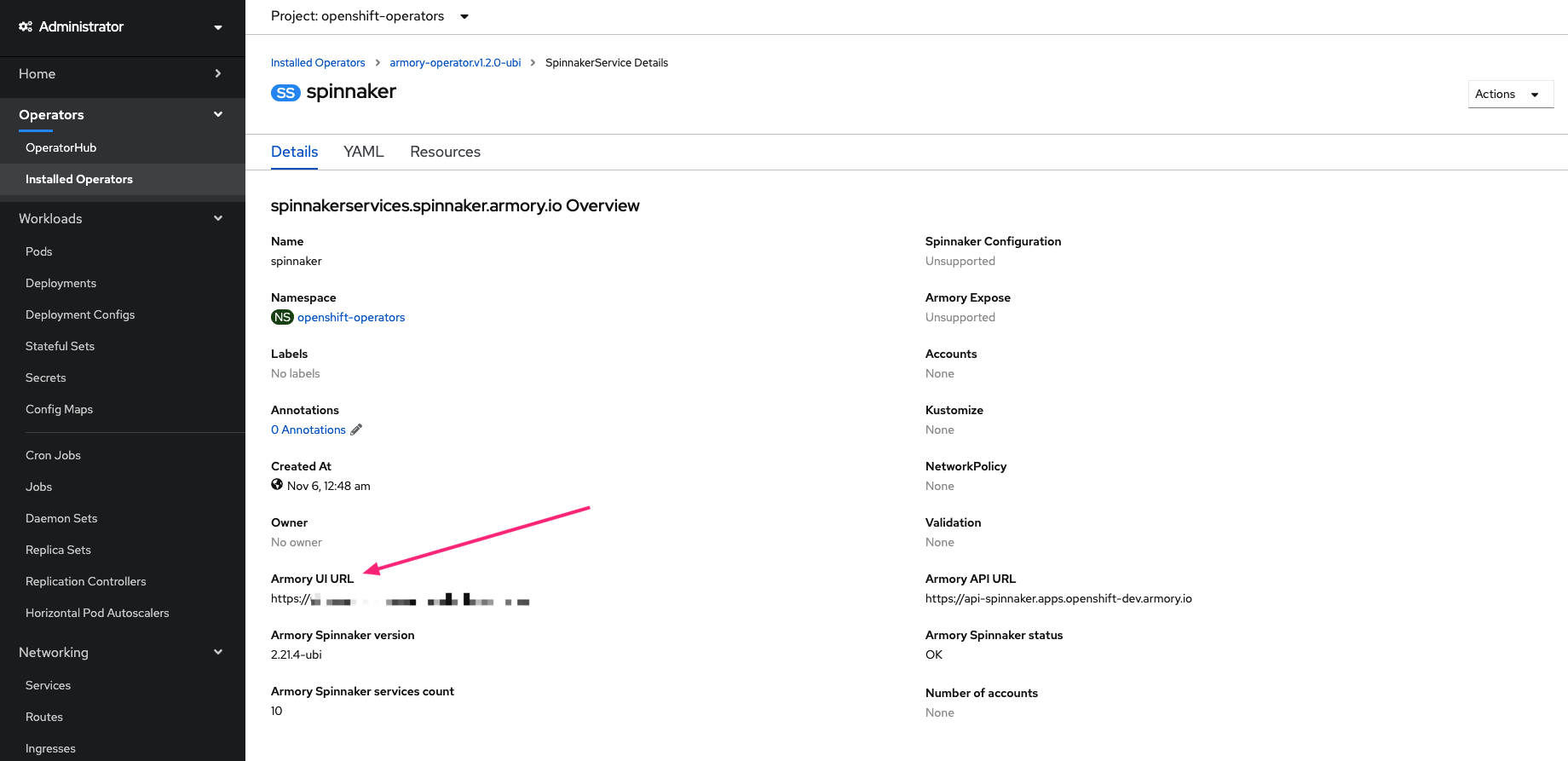Image resolution: width=1568 pixels, height=761 pixels.
Task: Go to Config Maps
Action: [59, 409]
